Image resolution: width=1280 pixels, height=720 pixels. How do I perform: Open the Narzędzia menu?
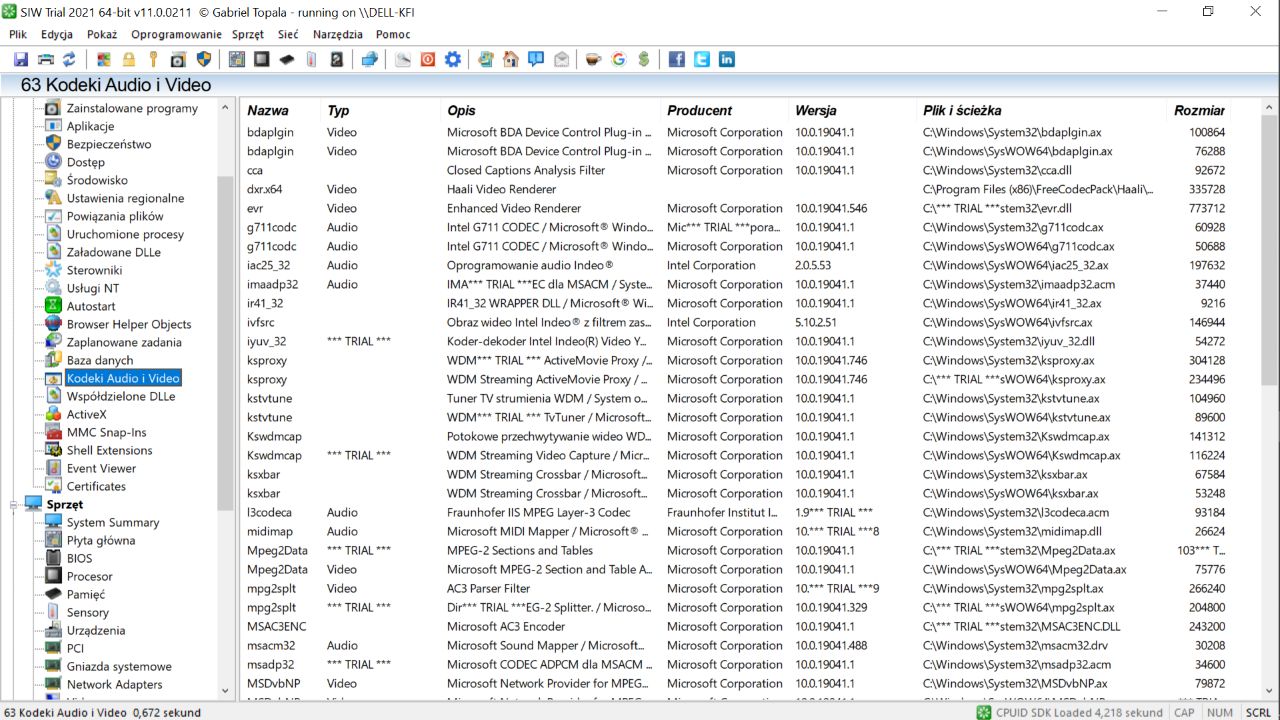[338, 34]
